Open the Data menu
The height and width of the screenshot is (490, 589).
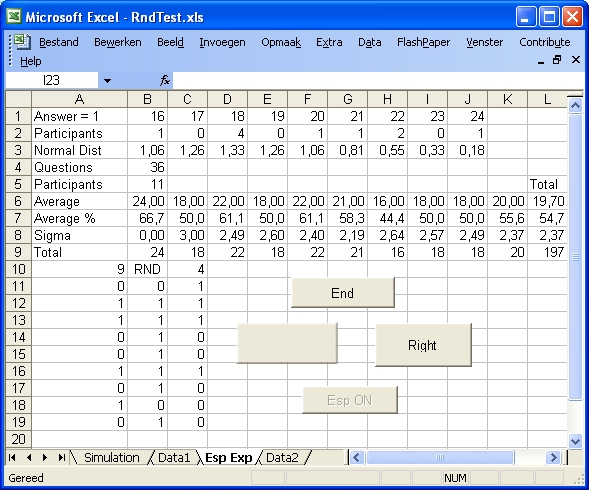pyautogui.click(x=370, y=42)
